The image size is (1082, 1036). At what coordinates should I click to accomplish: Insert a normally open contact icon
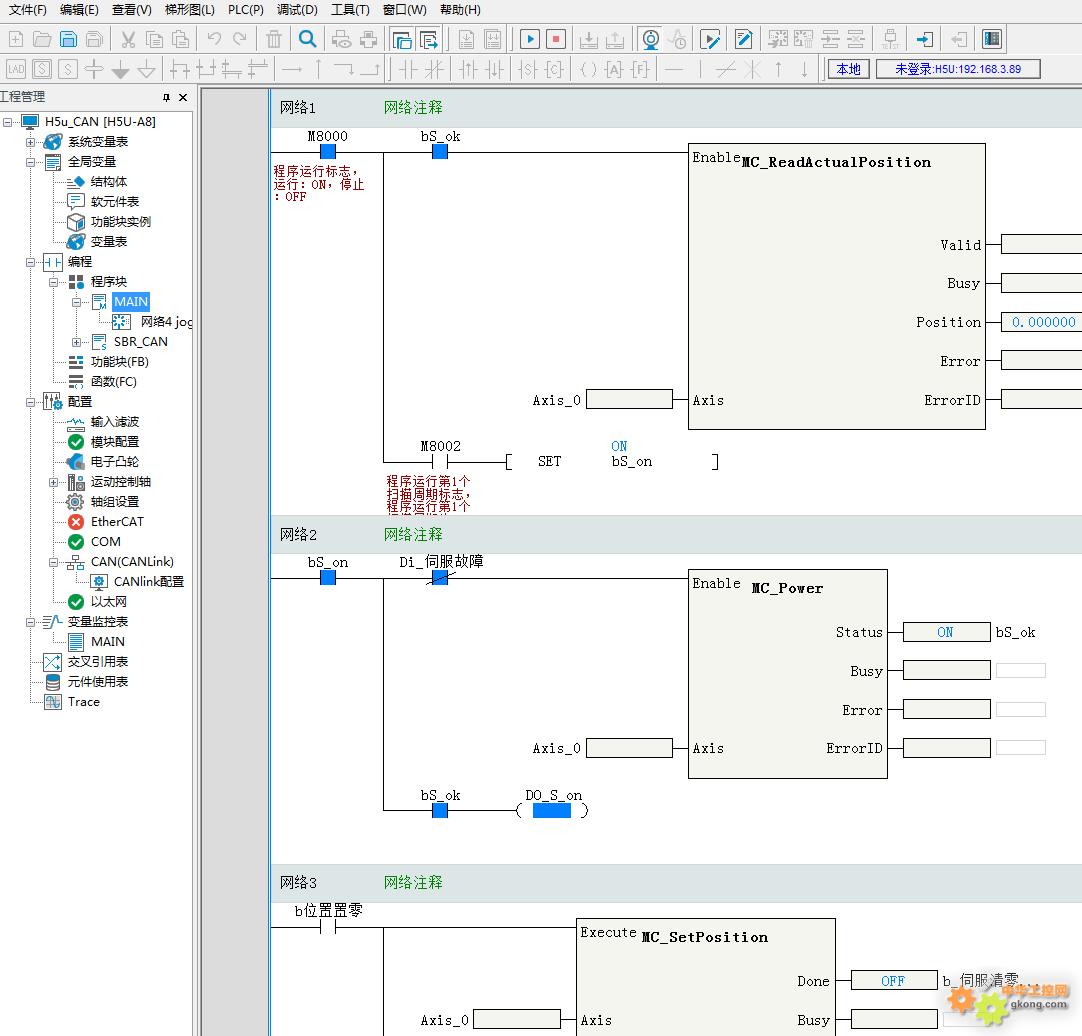click(409, 69)
